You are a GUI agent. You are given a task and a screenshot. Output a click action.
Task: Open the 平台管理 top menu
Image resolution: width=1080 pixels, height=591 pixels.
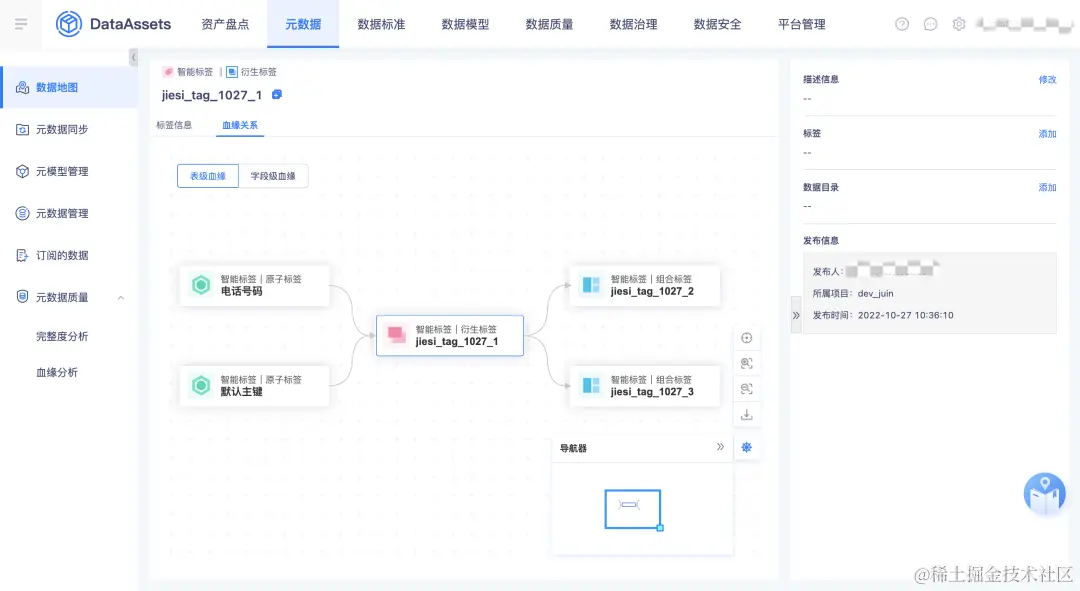801,24
